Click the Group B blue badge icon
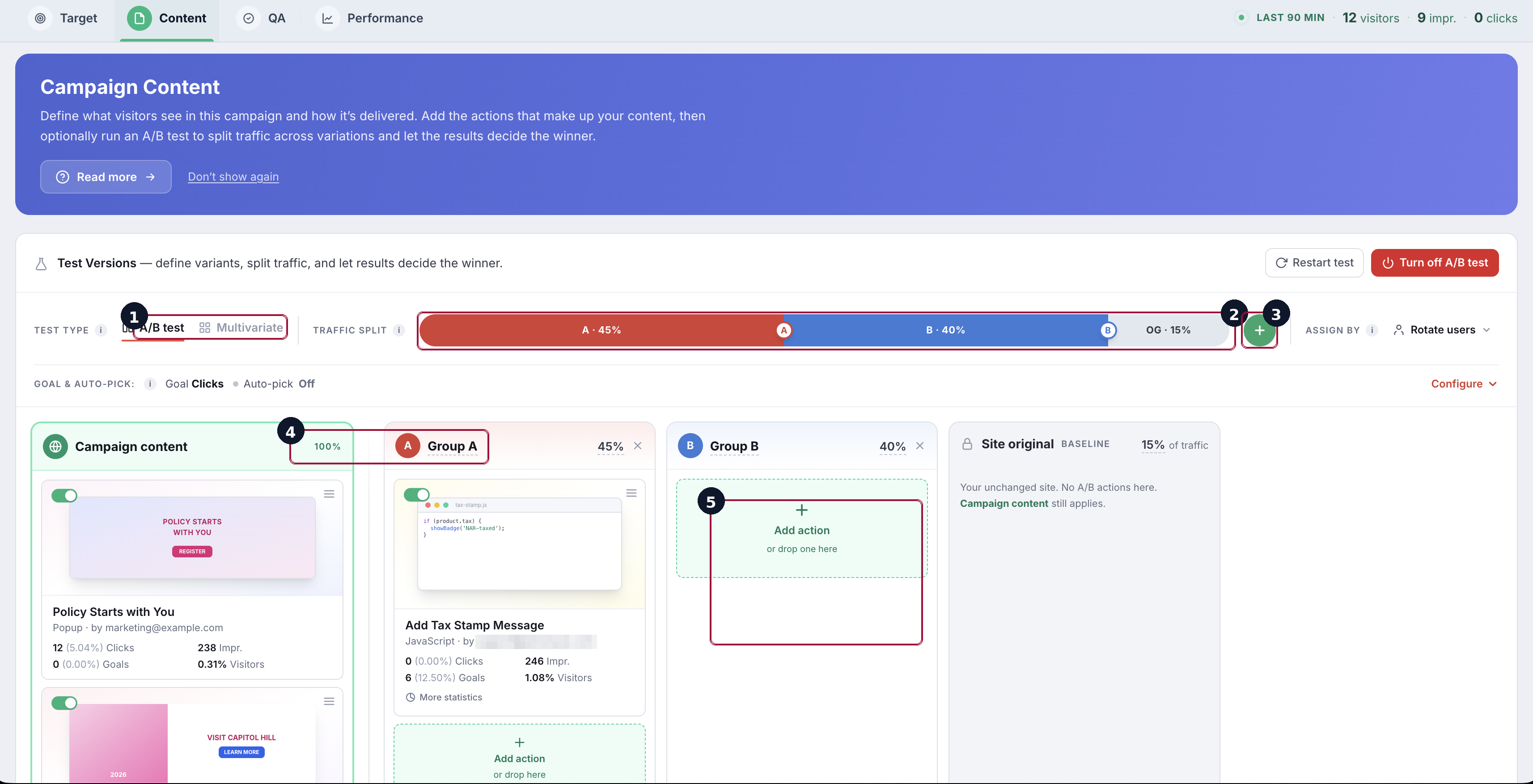1533x784 pixels. [690, 446]
